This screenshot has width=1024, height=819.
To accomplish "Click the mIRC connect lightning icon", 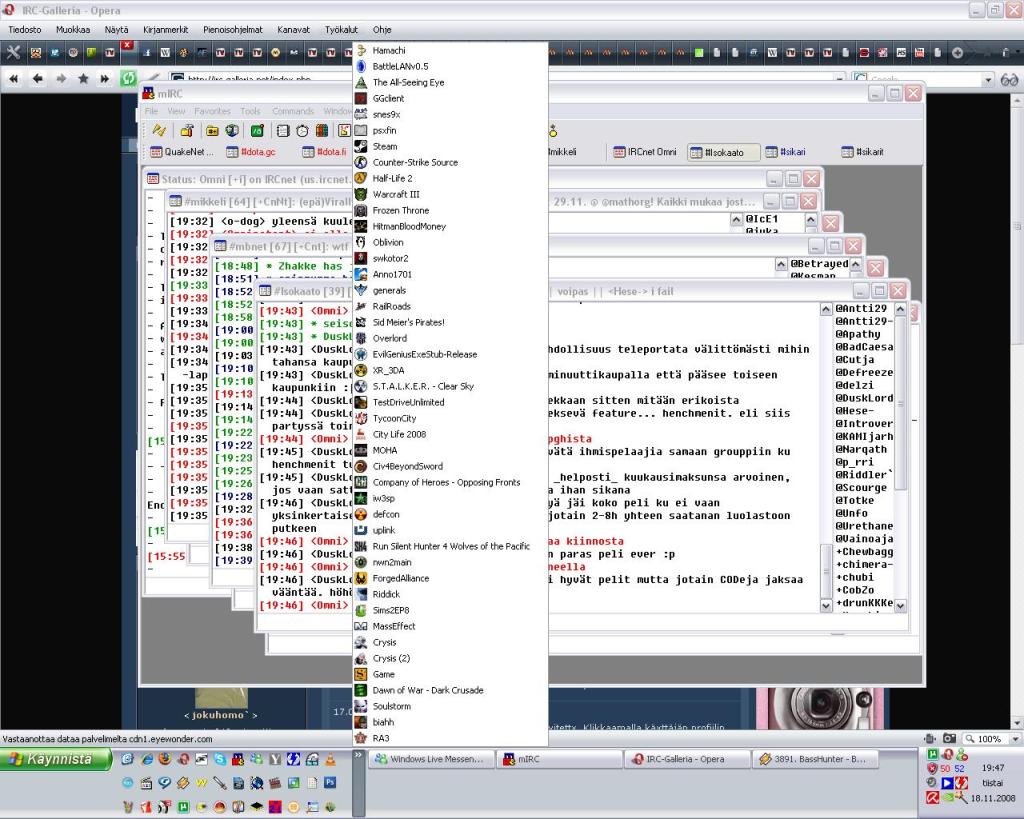I will point(159,130).
